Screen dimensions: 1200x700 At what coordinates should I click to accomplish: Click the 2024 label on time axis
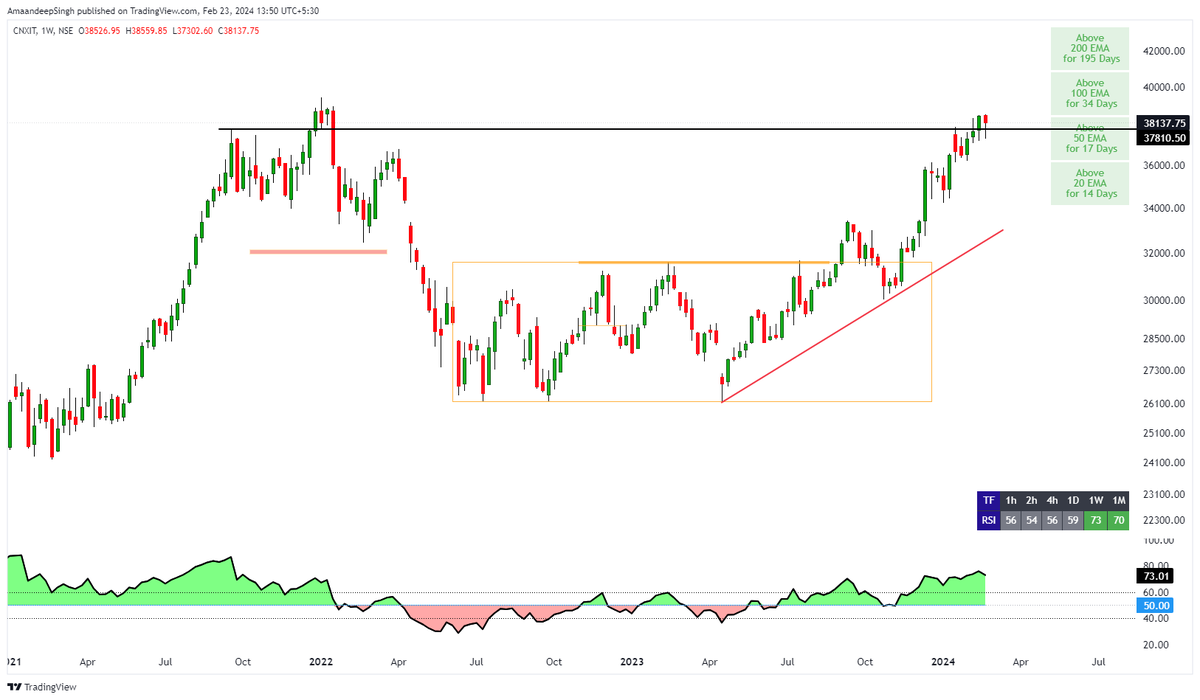pos(944,662)
